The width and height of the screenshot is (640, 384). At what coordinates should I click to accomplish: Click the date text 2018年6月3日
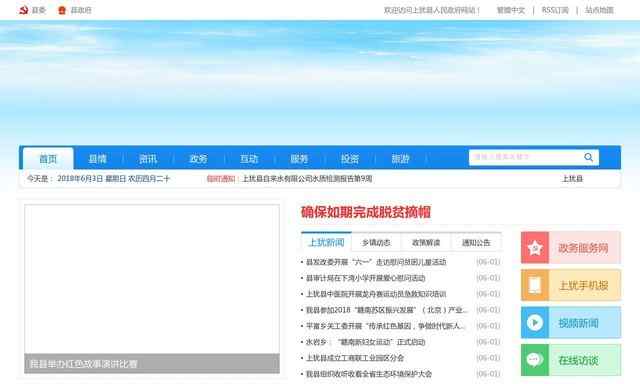pyautogui.click(x=80, y=179)
